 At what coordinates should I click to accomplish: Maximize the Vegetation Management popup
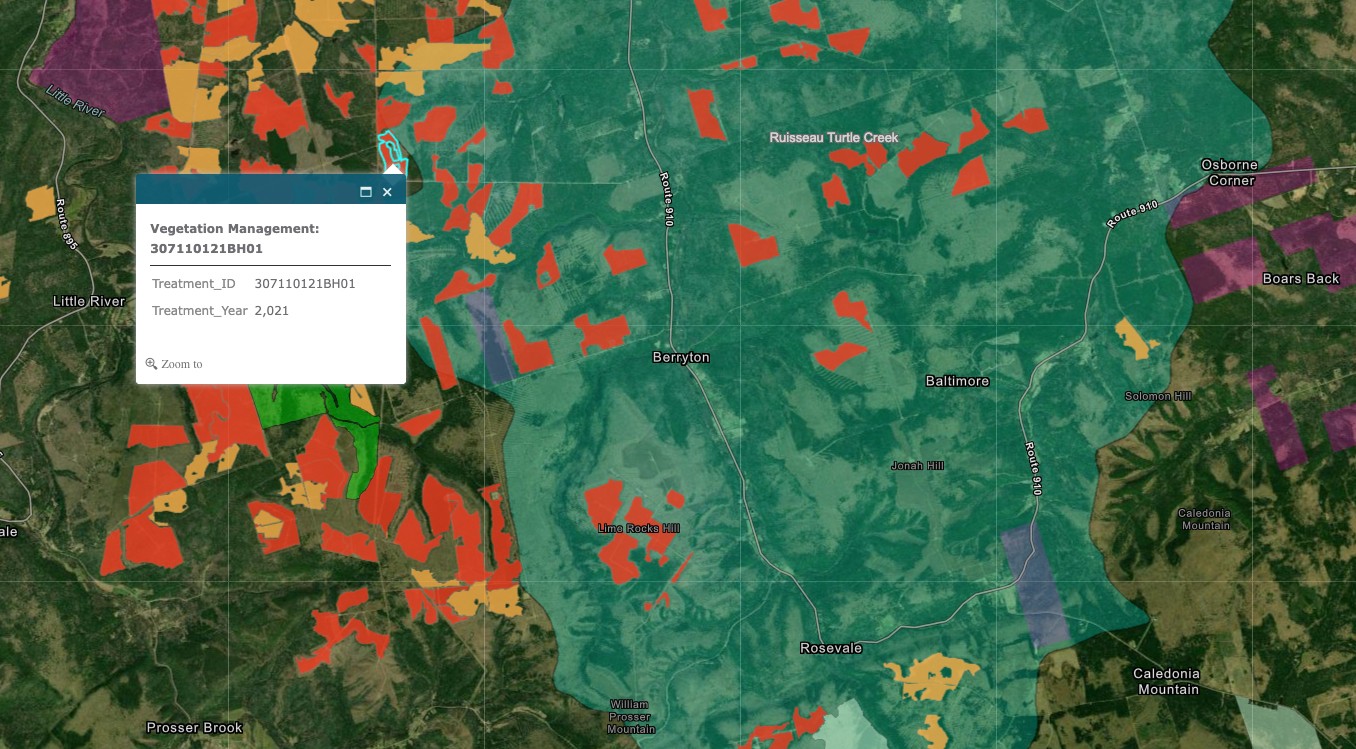point(366,192)
